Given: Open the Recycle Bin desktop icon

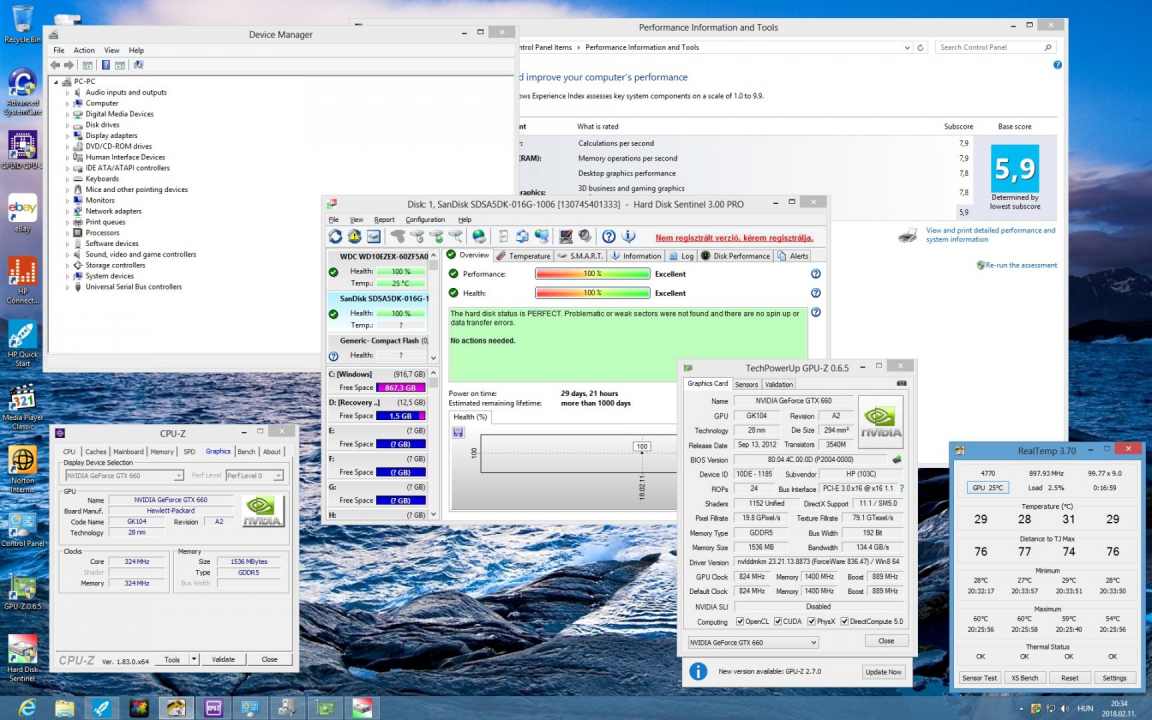Looking at the screenshot, I should 22,24.
